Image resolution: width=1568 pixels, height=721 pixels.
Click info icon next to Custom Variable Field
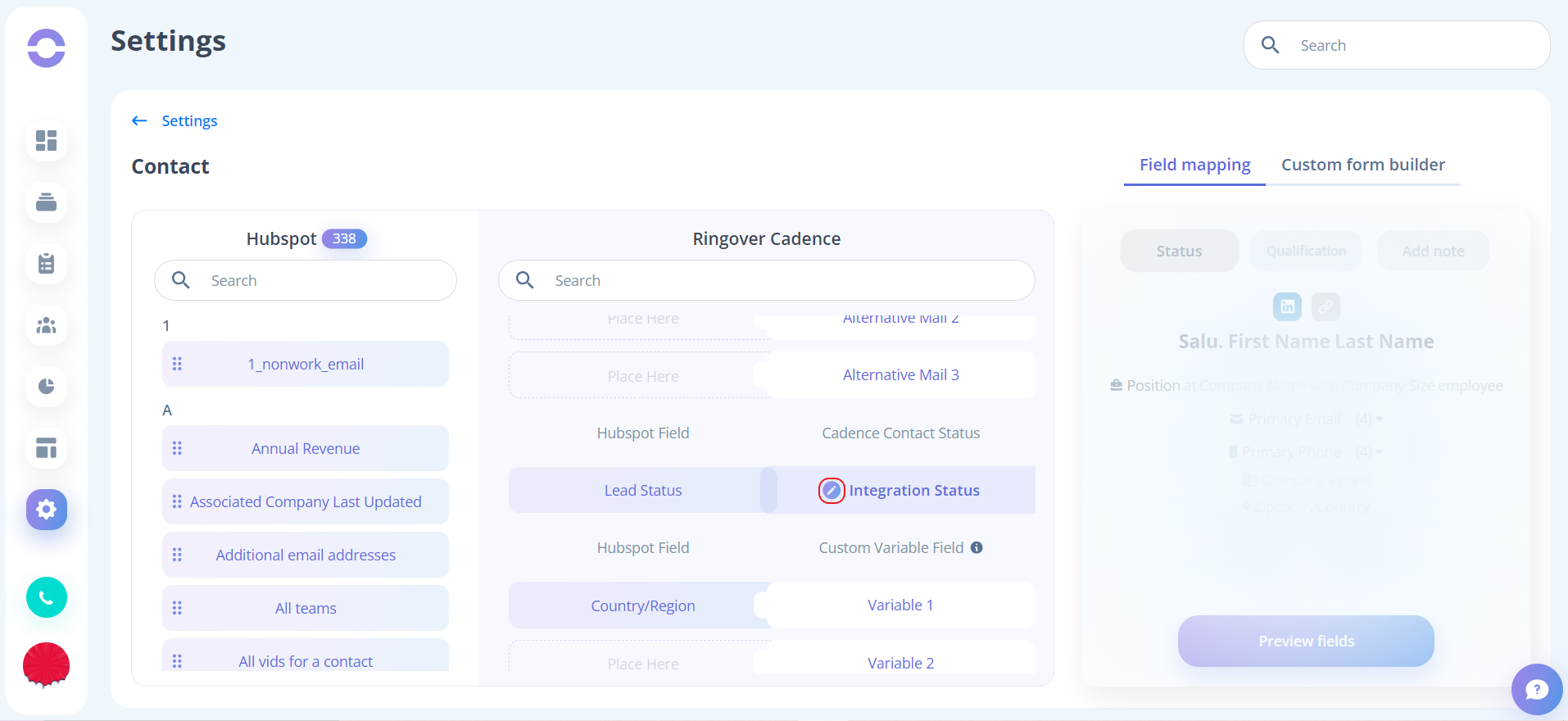(977, 547)
